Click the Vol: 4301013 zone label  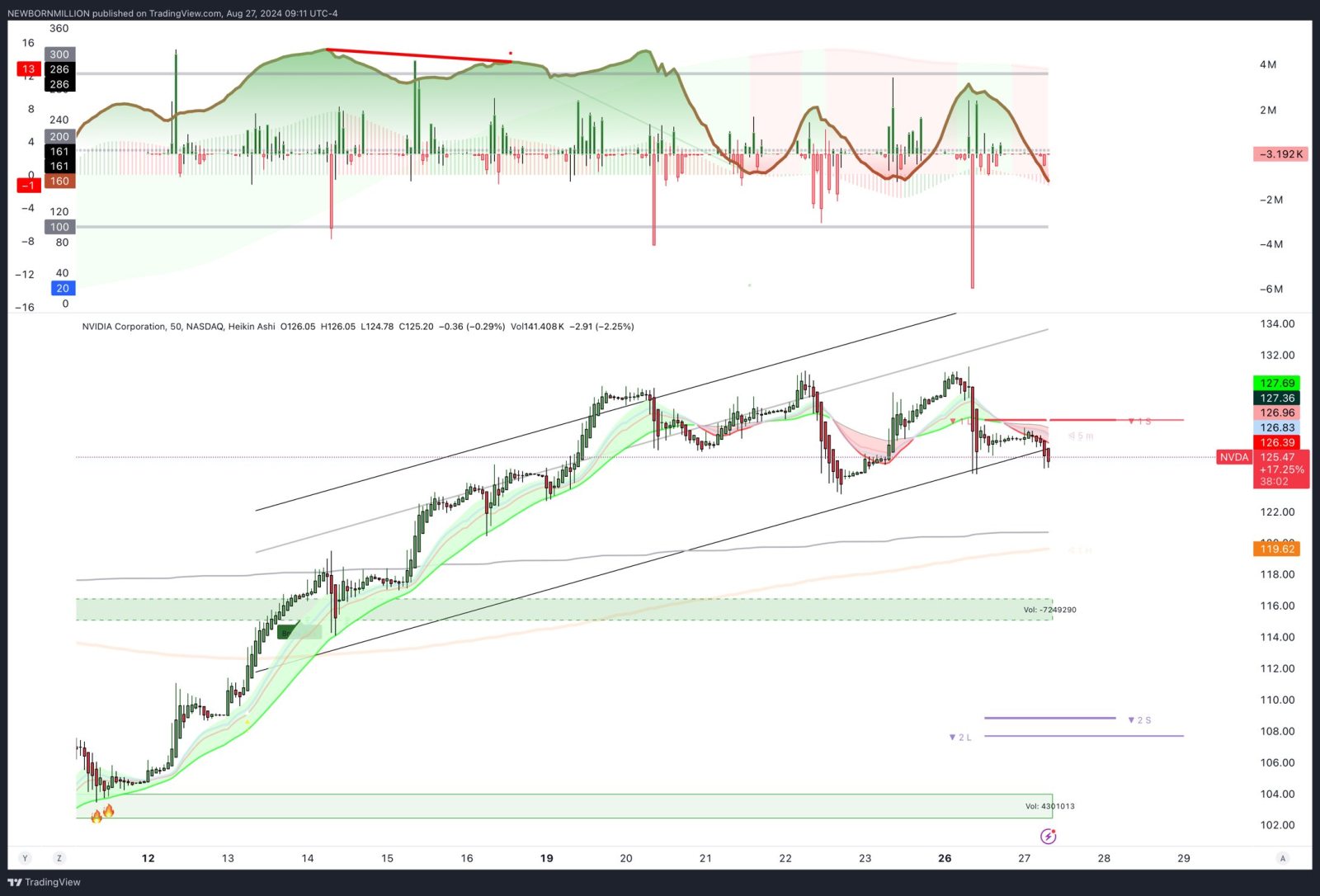[x=1049, y=806]
